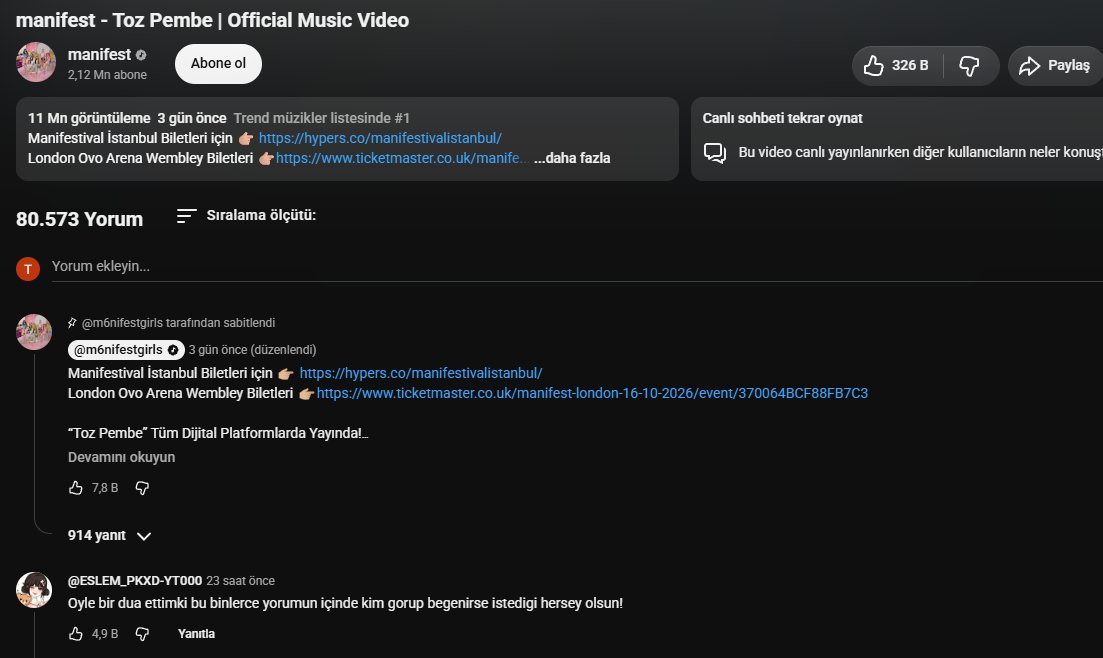Dislike the video with thumbs-down button

(970, 65)
